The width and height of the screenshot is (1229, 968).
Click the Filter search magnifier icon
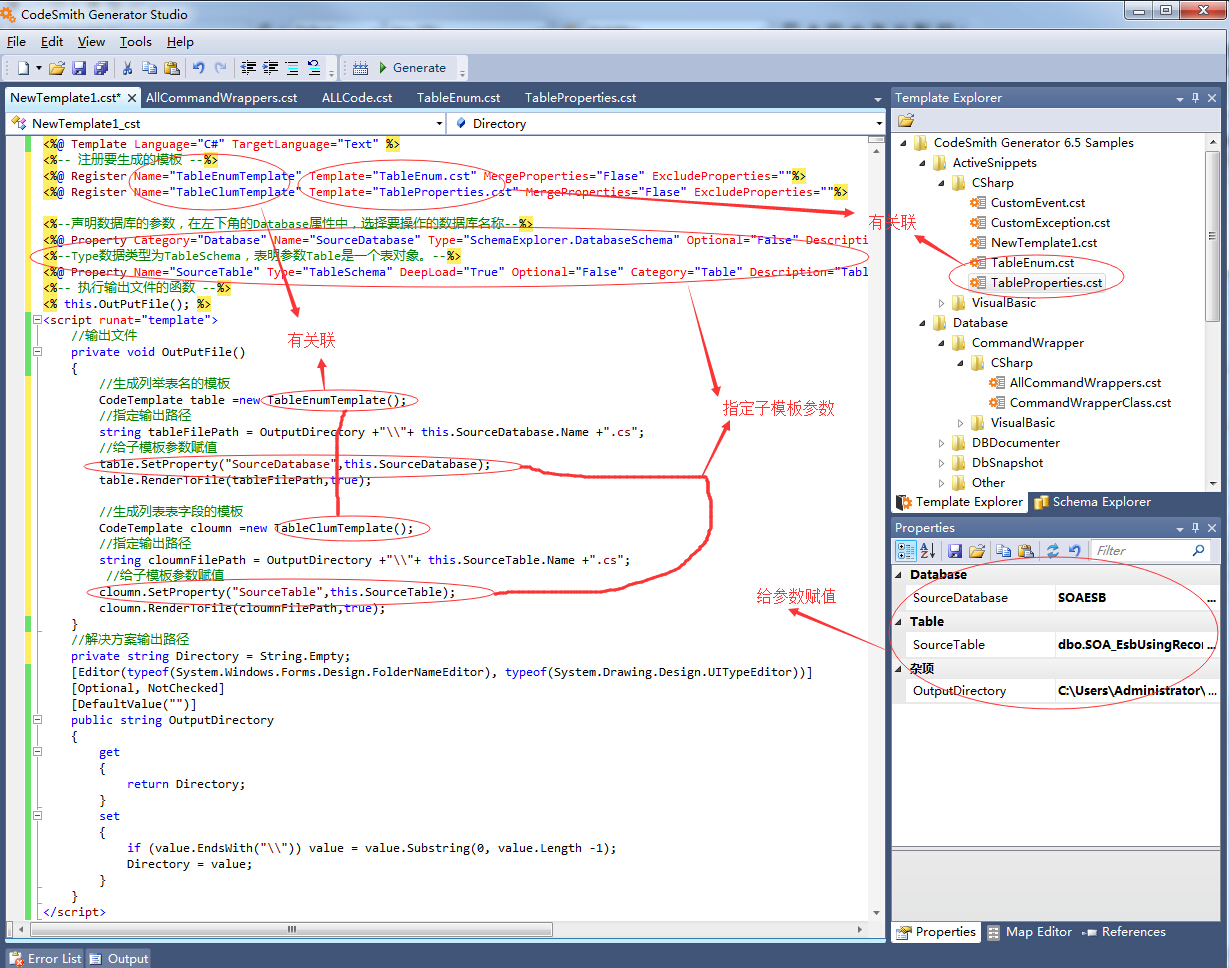(1198, 551)
